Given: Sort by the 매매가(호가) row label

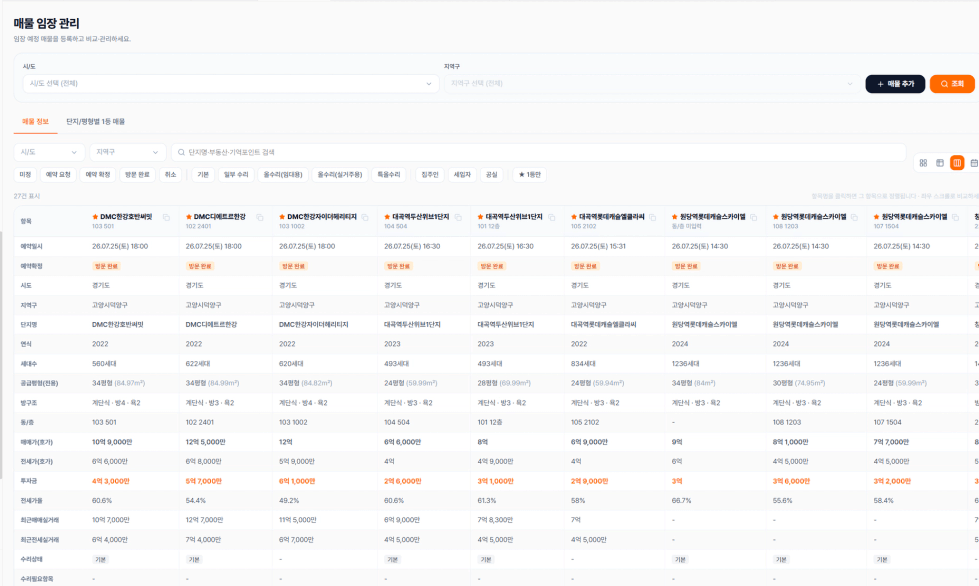Looking at the screenshot, I should click(x=36, y=442).
